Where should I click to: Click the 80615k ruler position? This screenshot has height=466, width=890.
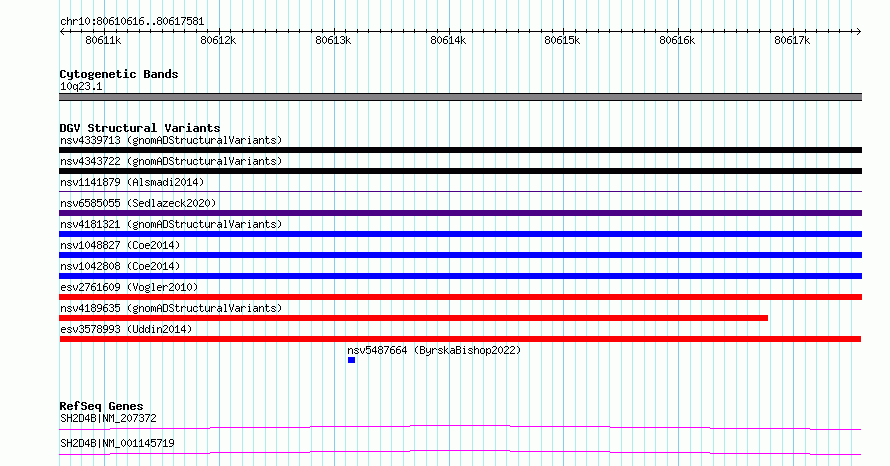pyautogui.click(x=562, y=40)
